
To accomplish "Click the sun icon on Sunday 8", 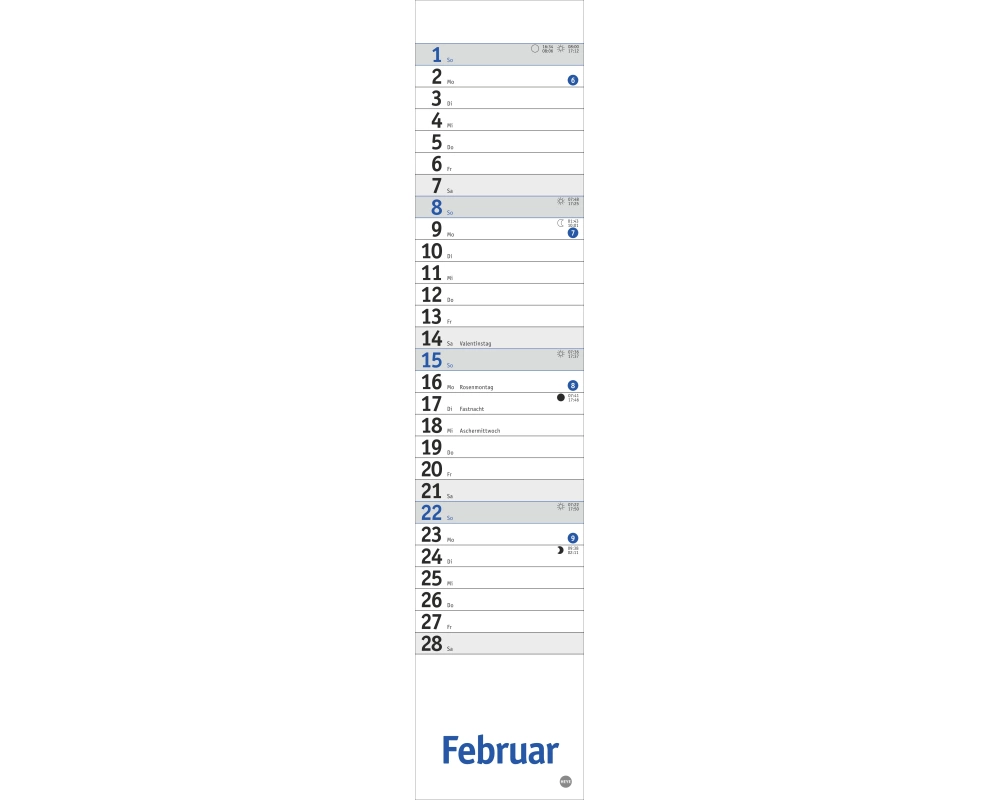I will (x=561, y=201).
